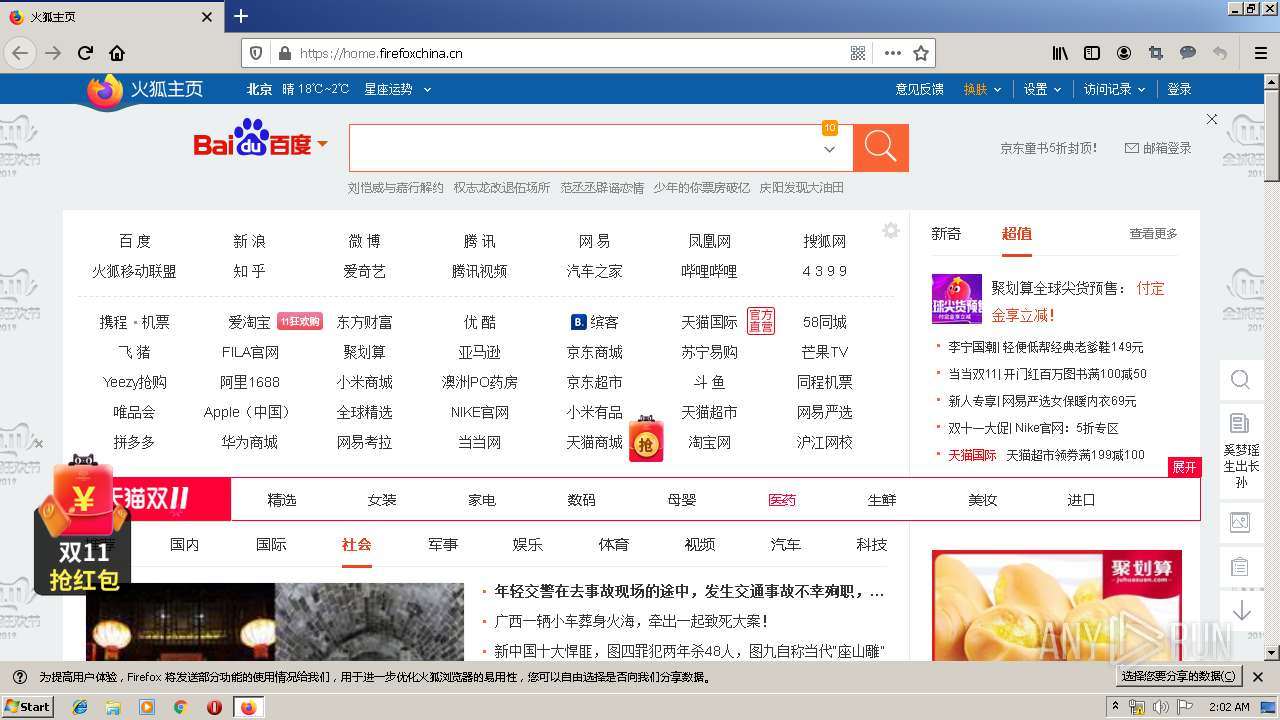Open the 意见反馈 feedback link

[x=920, y=89]
